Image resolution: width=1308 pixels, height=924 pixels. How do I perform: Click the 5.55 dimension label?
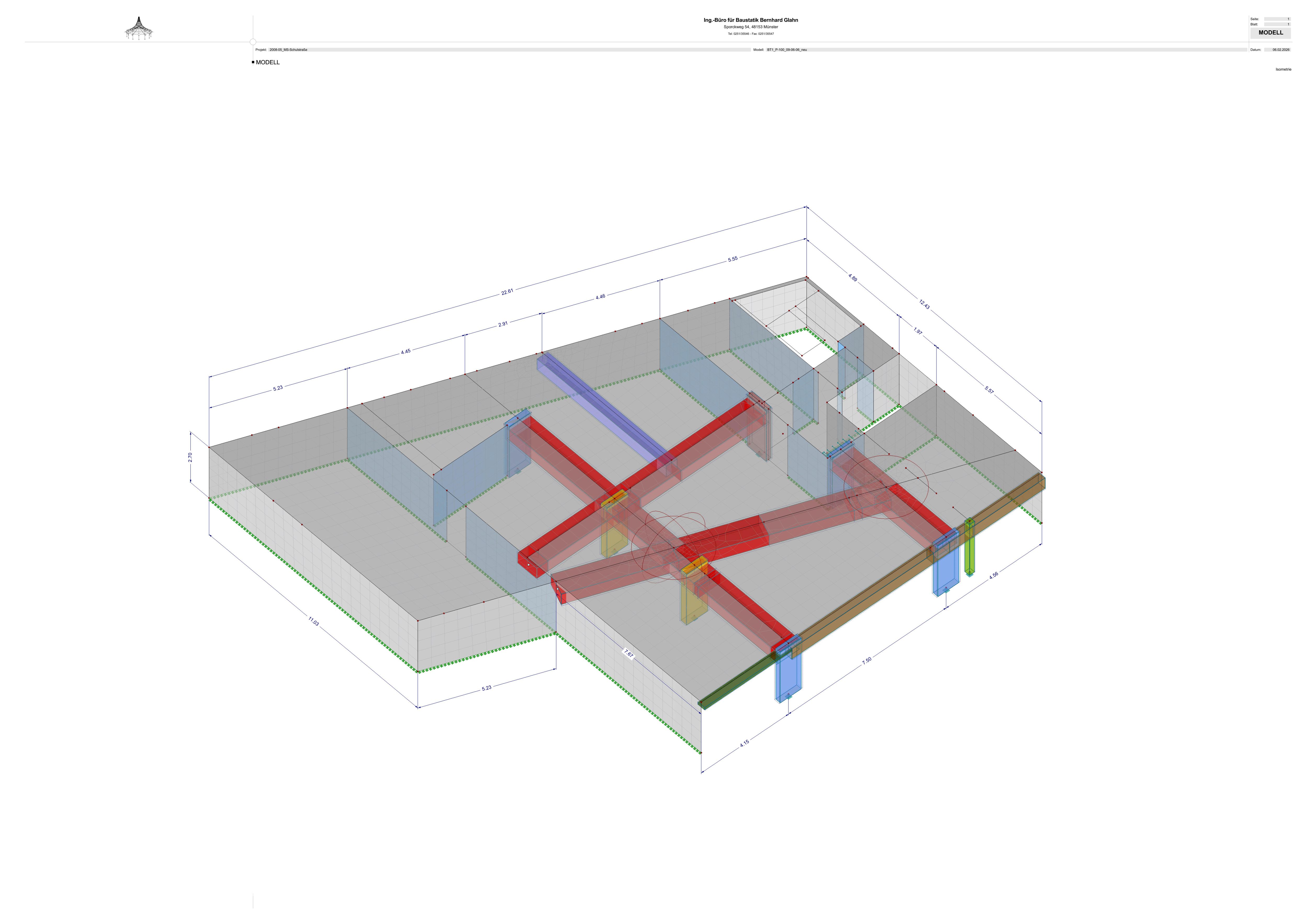733,259
